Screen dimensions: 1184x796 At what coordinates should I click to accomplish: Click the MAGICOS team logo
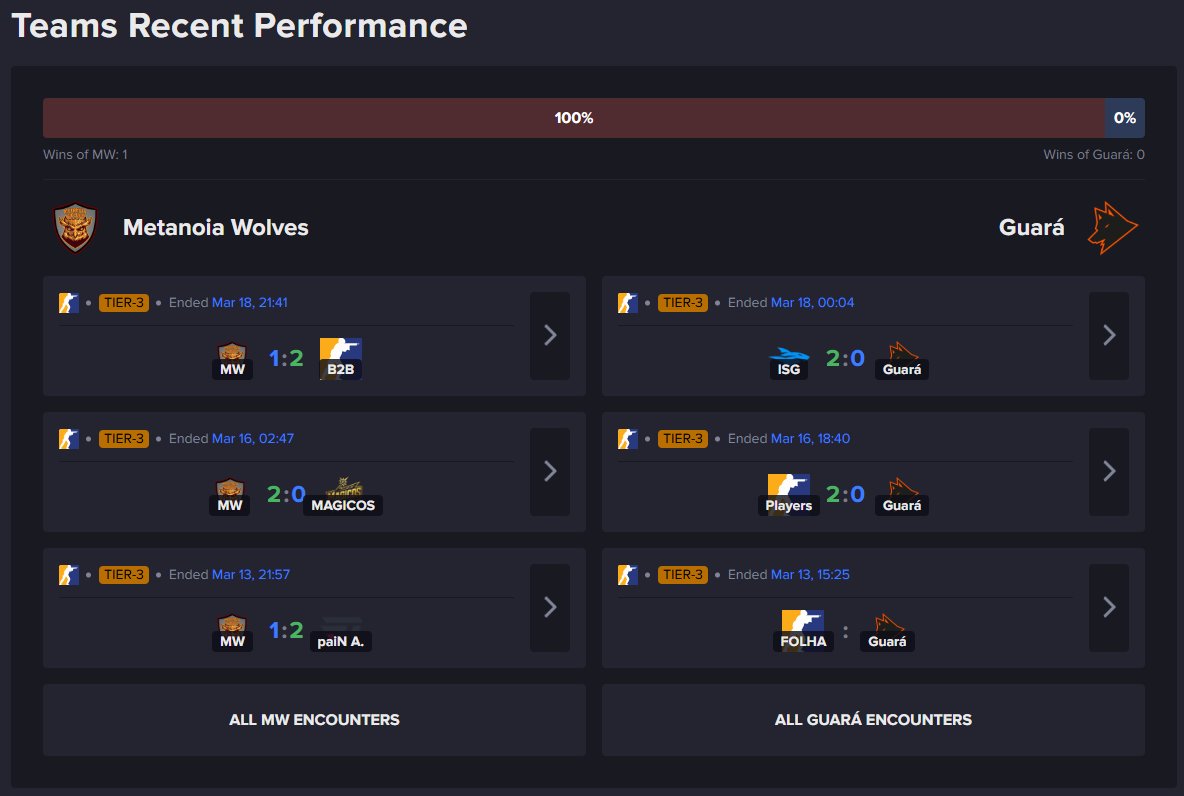343,487
